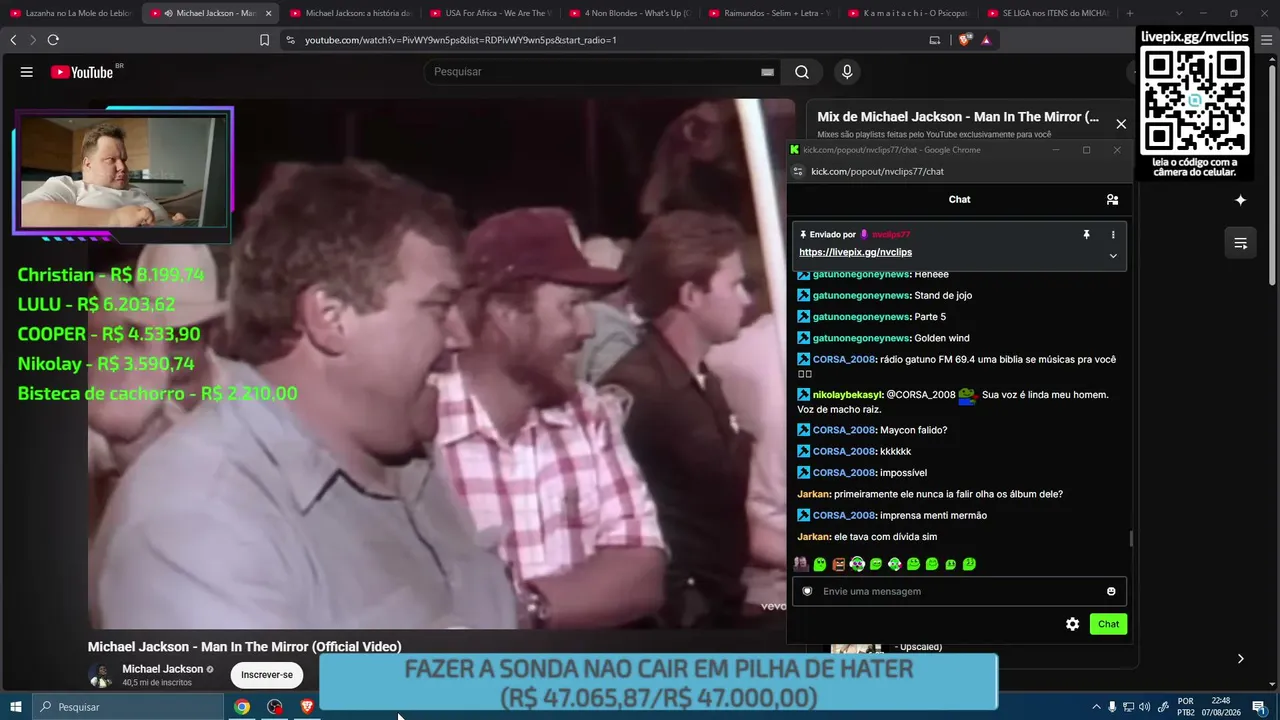
Task: Focus the Windows taskbar Pesquisar search box
Action: point(128,707)
